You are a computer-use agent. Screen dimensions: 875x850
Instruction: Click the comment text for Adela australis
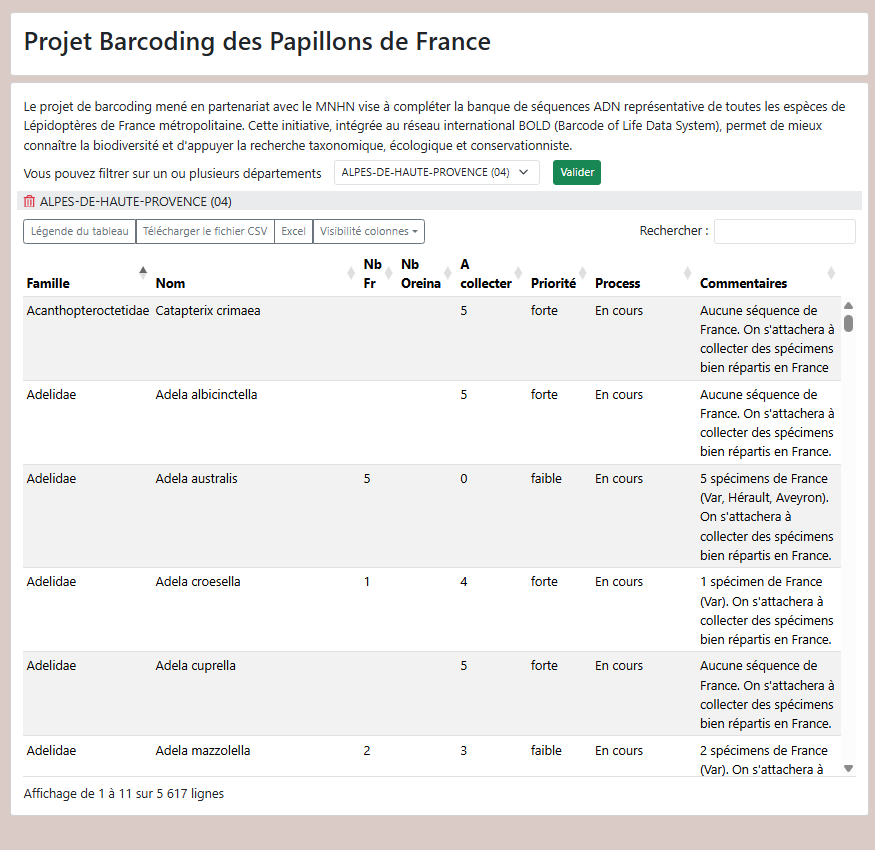767,517
